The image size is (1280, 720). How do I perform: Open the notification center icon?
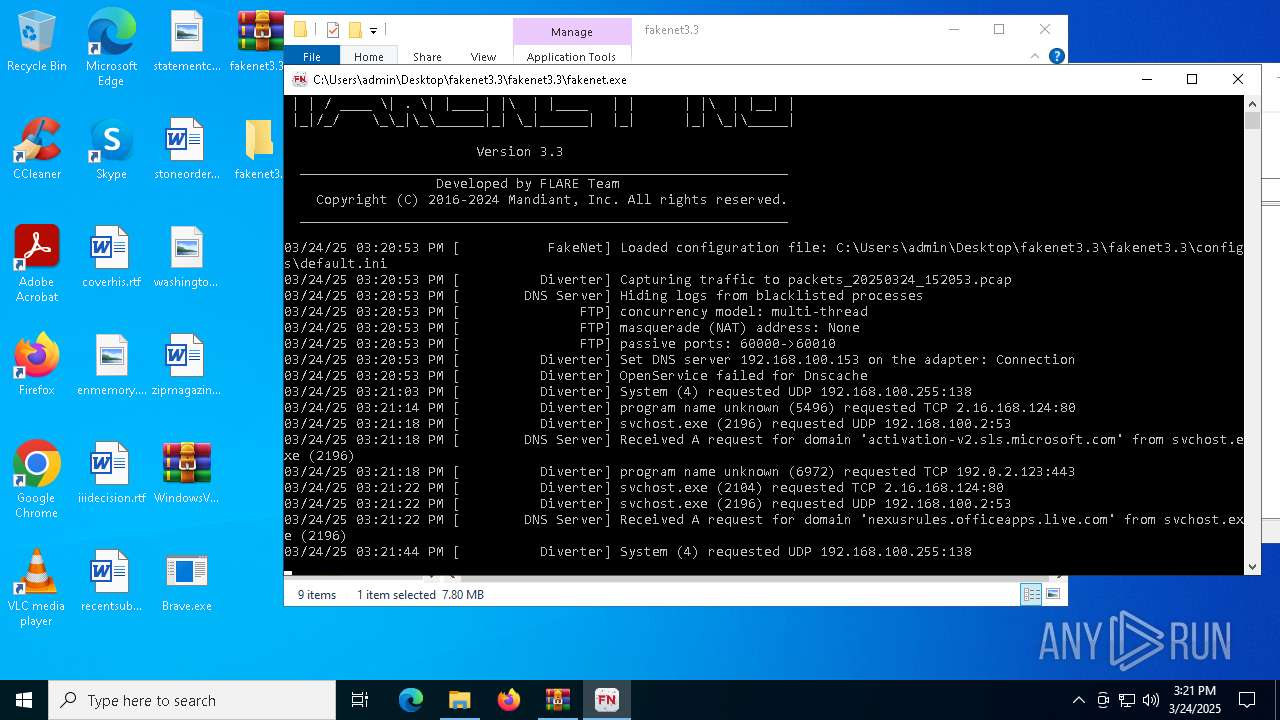point(1247,700)
